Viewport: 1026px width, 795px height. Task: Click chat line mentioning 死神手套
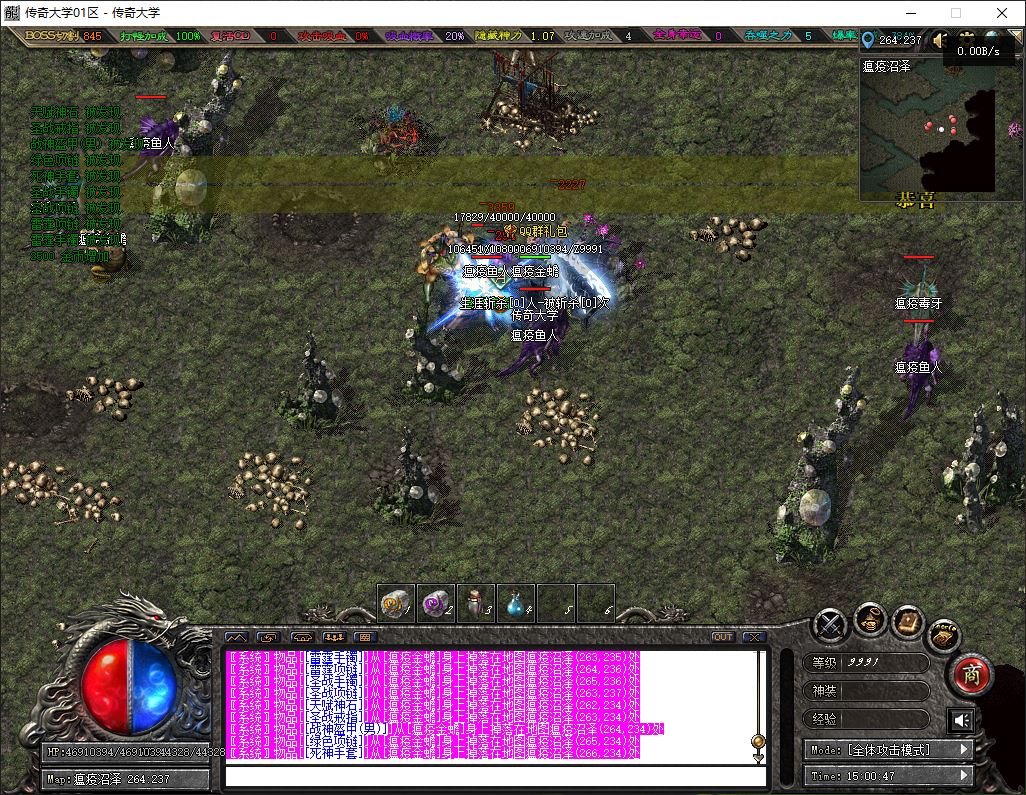(433, 753)
